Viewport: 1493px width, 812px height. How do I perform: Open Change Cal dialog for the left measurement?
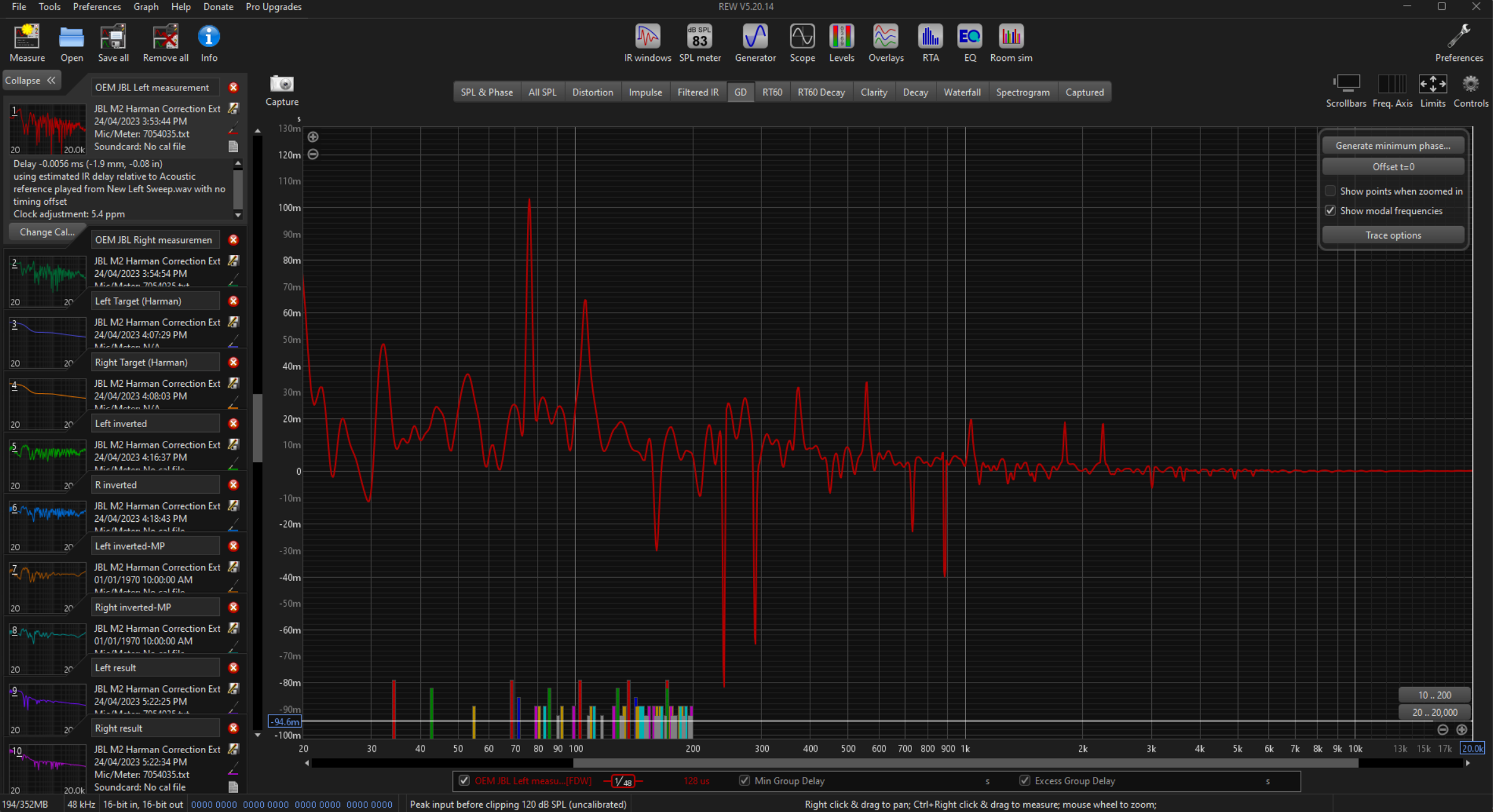46,232
